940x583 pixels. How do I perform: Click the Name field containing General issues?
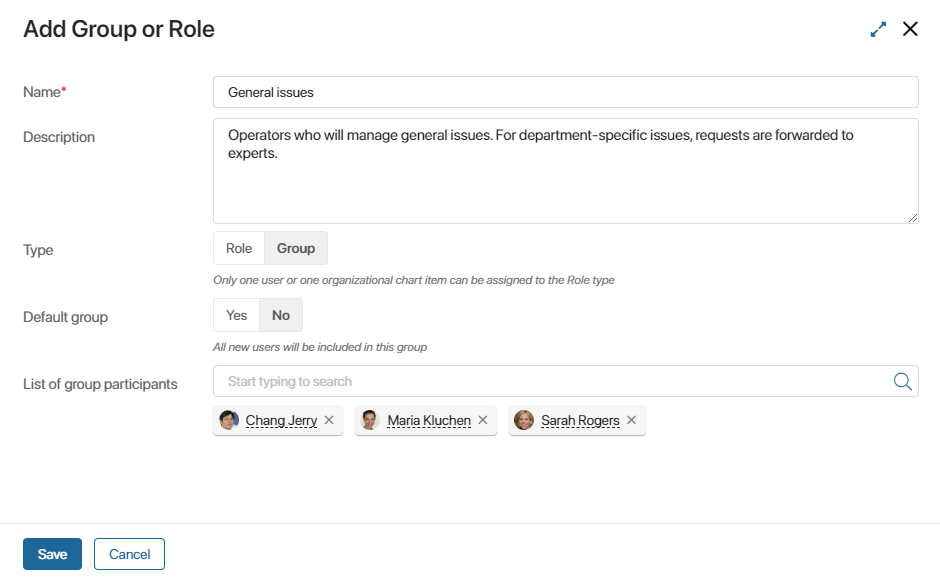(x=566, y=92)
